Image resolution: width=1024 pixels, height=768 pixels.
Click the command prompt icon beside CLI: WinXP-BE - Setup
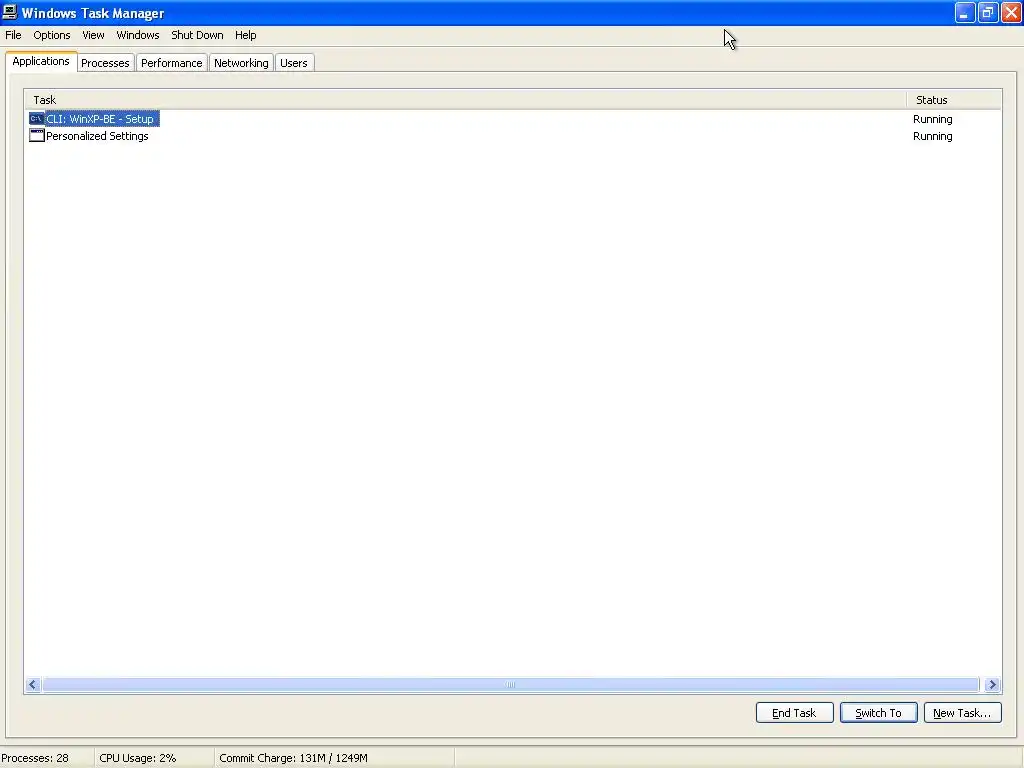tap(37, 118)
